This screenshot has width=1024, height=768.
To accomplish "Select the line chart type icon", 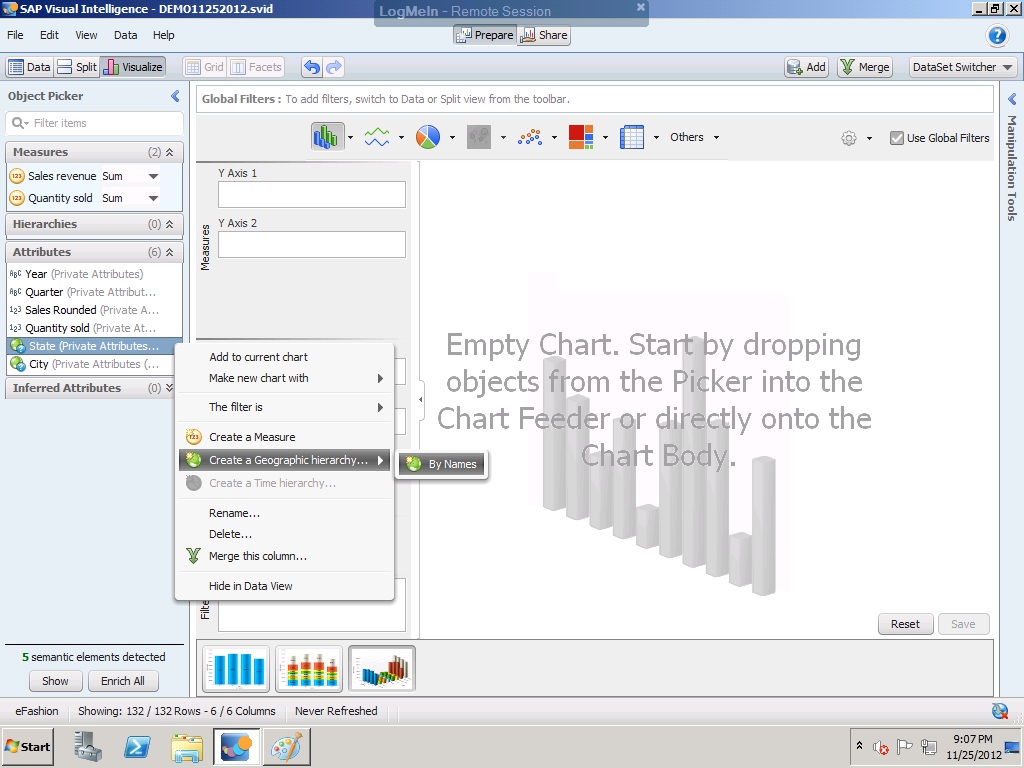I will 377,137.
